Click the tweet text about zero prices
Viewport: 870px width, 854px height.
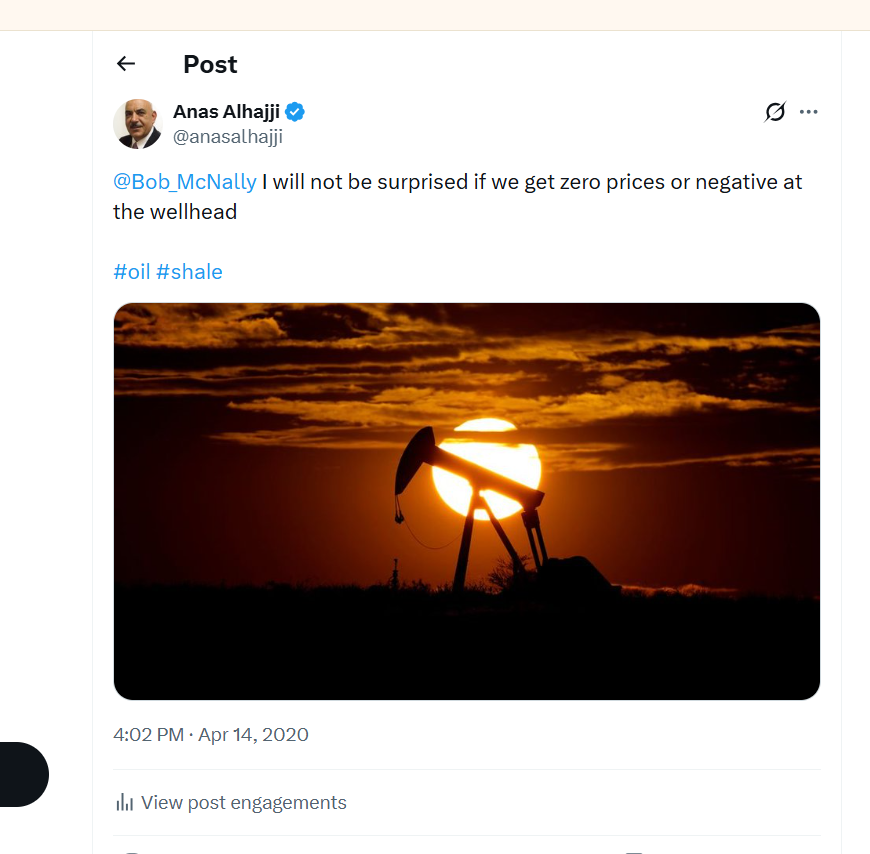pos(530,182)
